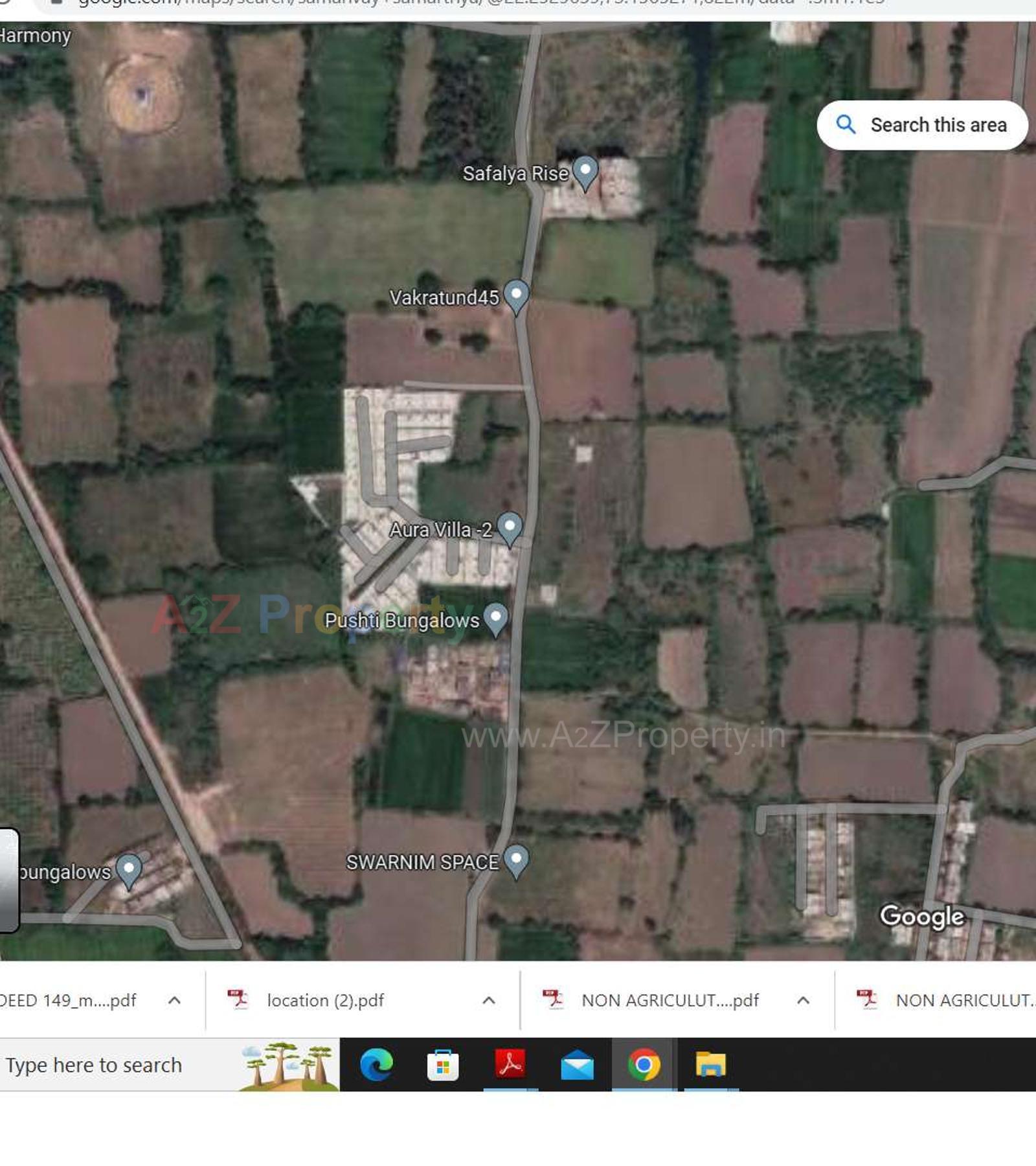This screenshot has height=1166, width=1036.
Task: Open the Mail app in taskbar
Action: click(x=577, y=1065)
